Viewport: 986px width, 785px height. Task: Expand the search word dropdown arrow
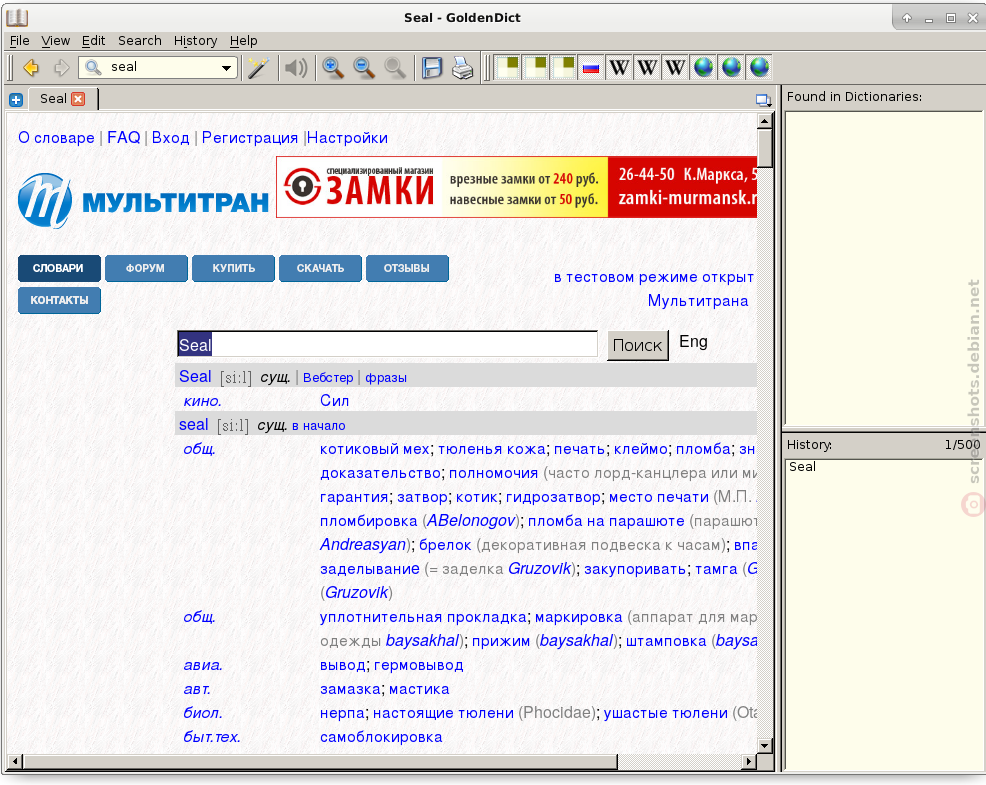(226, 68)
